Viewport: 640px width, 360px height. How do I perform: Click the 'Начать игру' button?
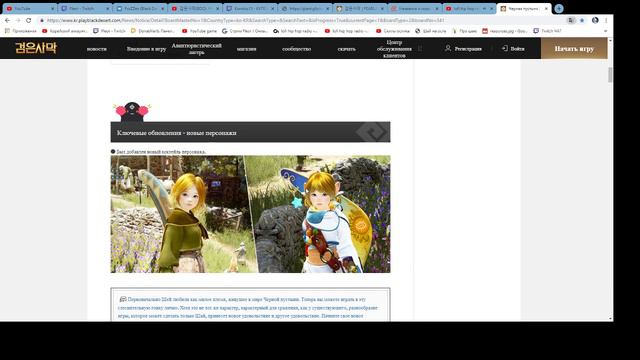(574, 48)
